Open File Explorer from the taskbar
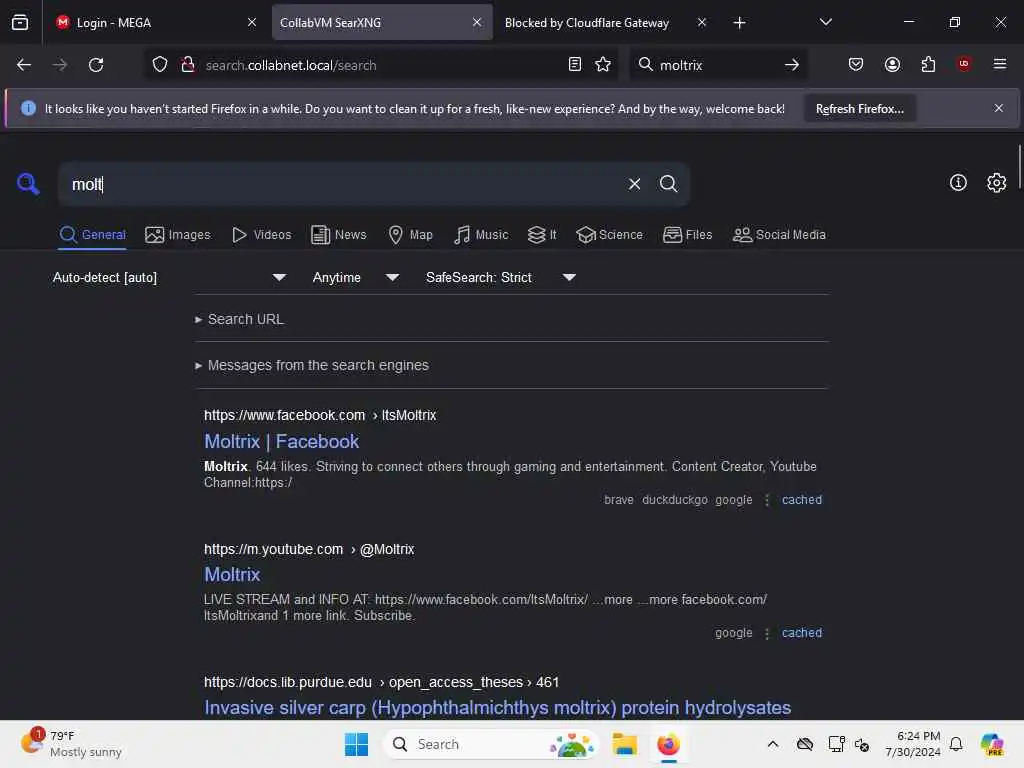Image resolution: width=1024 pixels, height=768 pixels. pyautogui.click(x=624, y=744)
